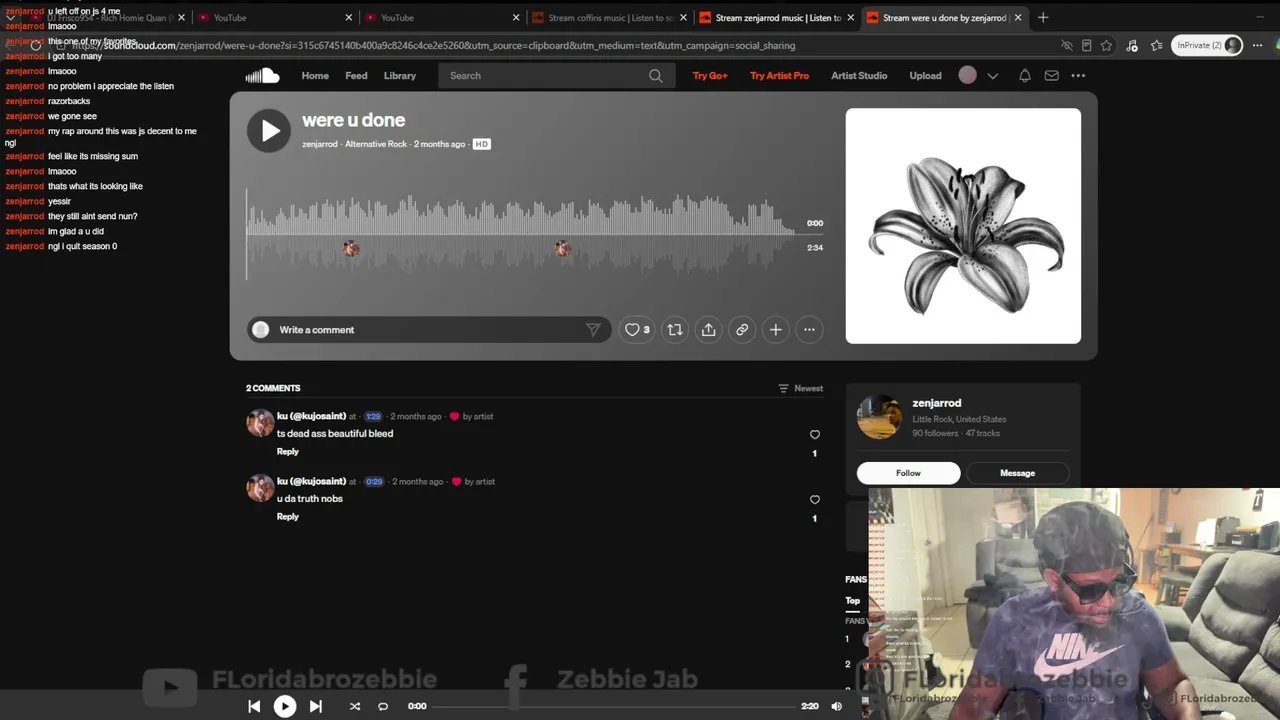
Task: Mute the volume in player bar
Action: coord(837,706)
